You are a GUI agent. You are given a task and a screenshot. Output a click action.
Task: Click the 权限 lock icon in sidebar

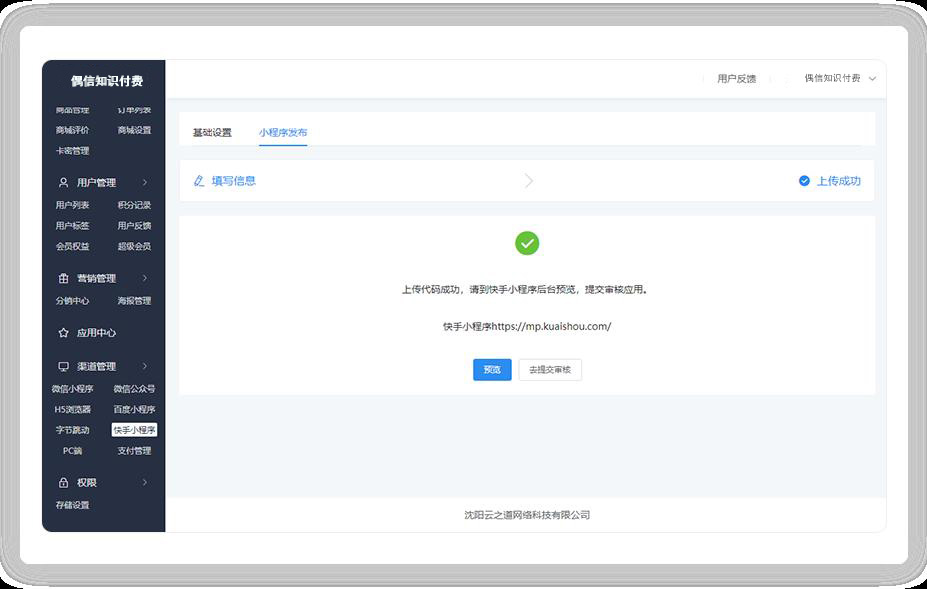pyautogui.click(x=64, y=483)
